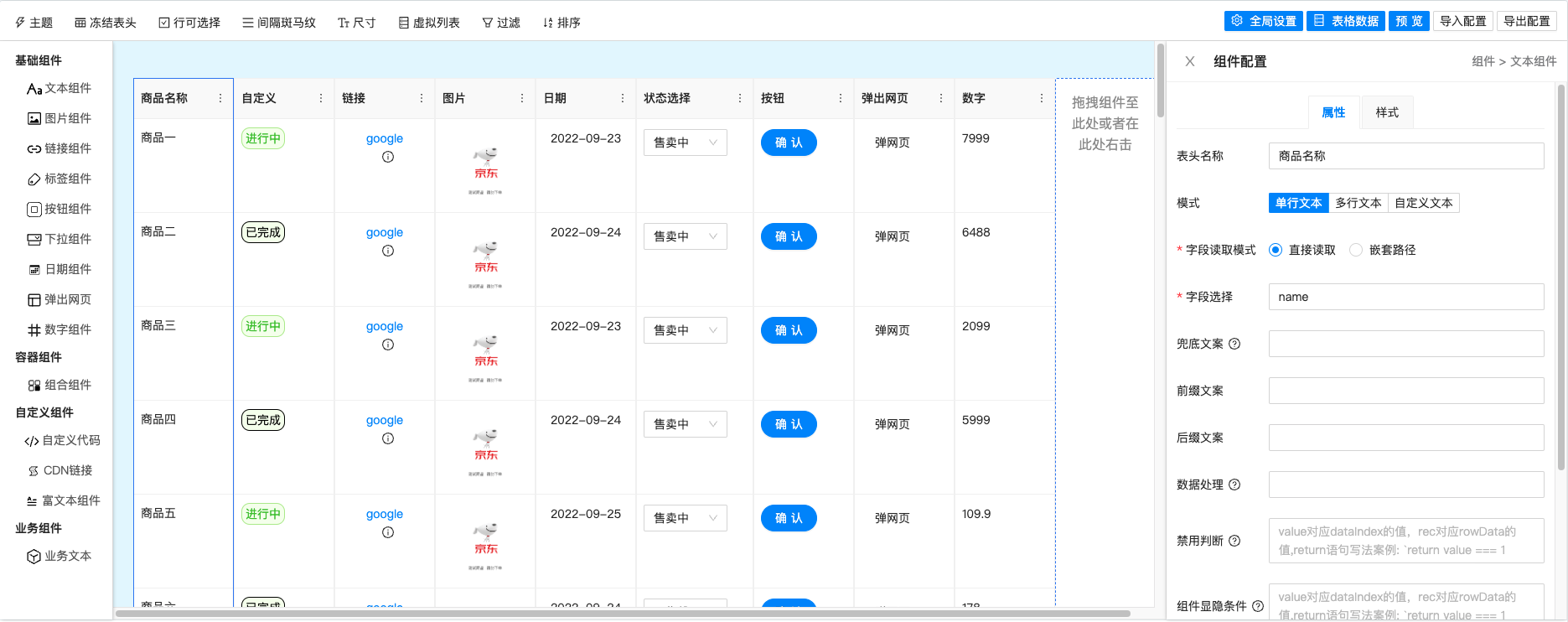1568x622 pixels.
Task: Click the horizontal scrollbar below the table
Action: [x=622, y=613]
